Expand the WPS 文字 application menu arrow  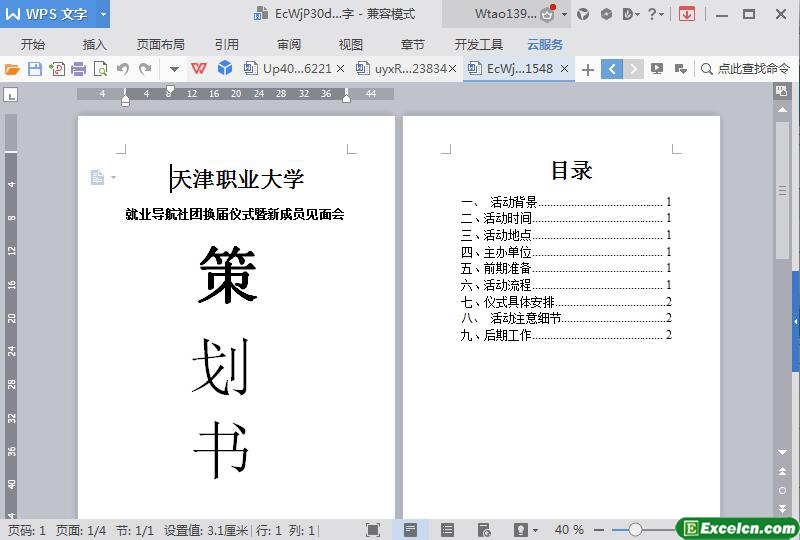[103, 15]
